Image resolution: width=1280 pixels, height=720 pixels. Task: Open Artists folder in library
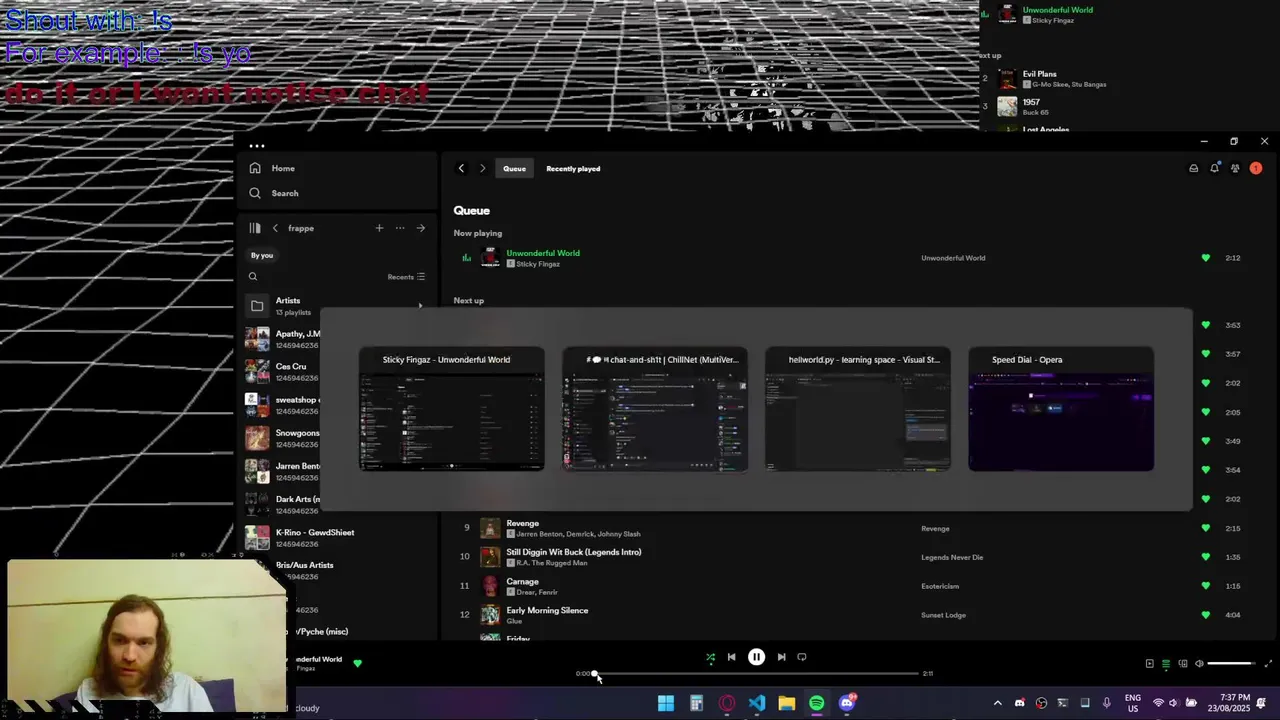335,305
